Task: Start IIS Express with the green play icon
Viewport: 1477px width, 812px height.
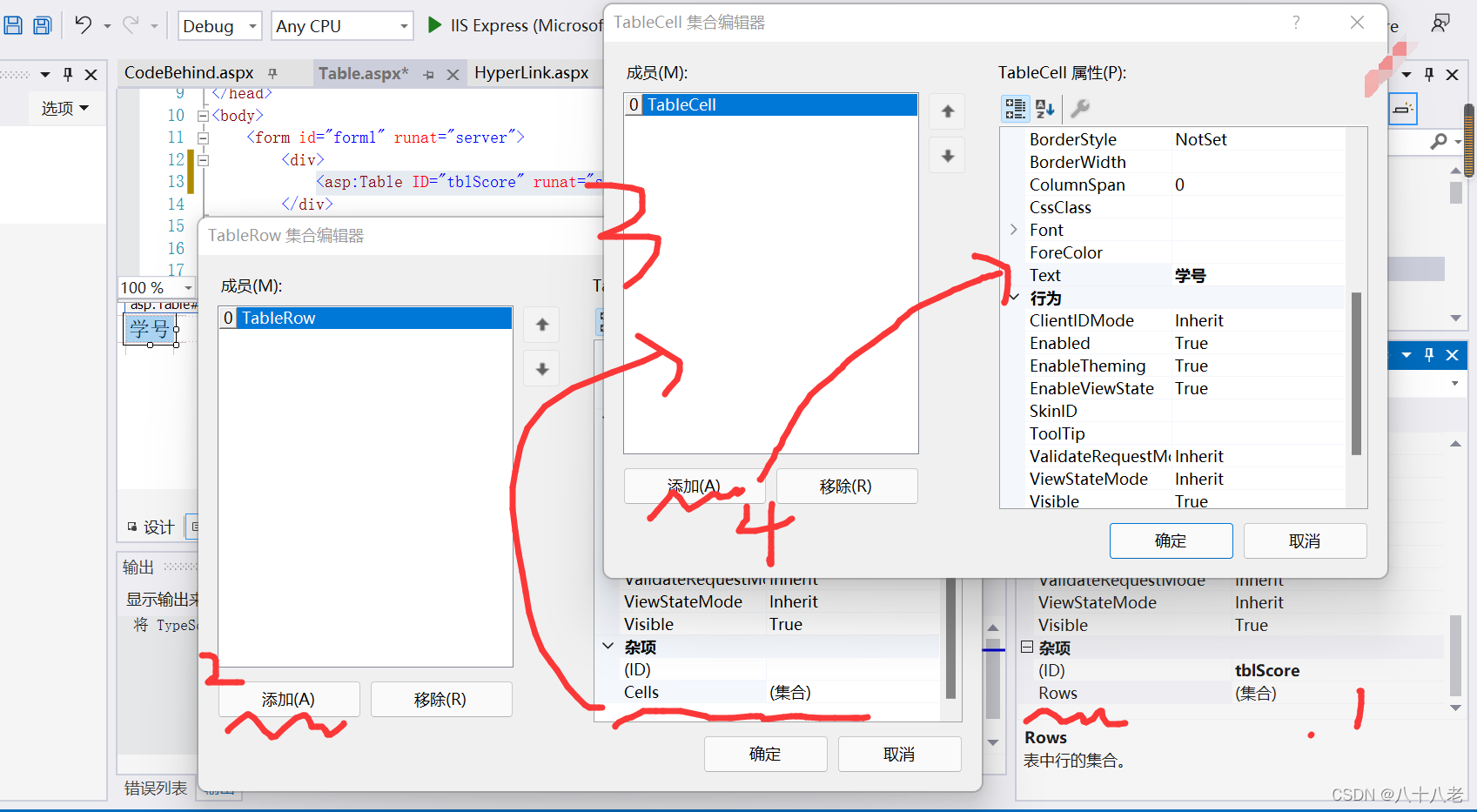Action: 434,25
